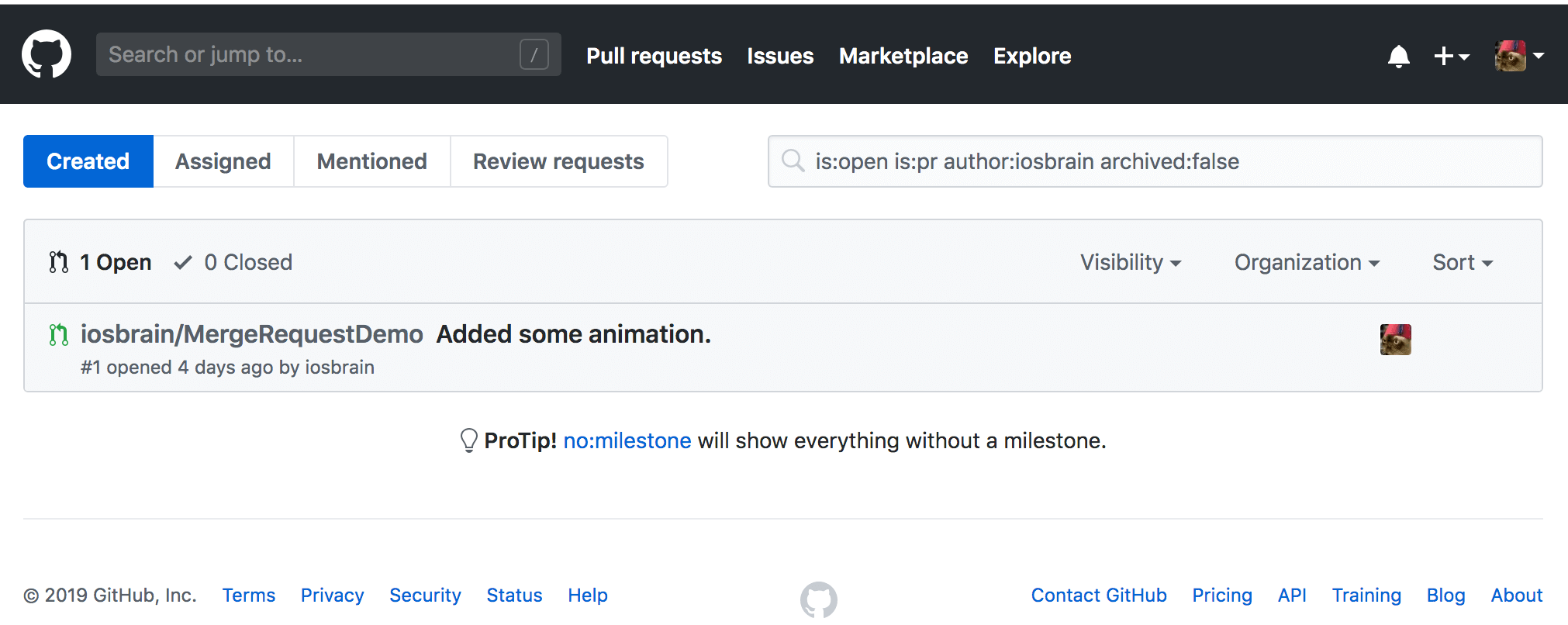Image resolution: width=1568 pixels, height=625 pixels.
Task: Focus the 'Search or jump to' field
Action: pyautogui.click(x=310, y=54)
